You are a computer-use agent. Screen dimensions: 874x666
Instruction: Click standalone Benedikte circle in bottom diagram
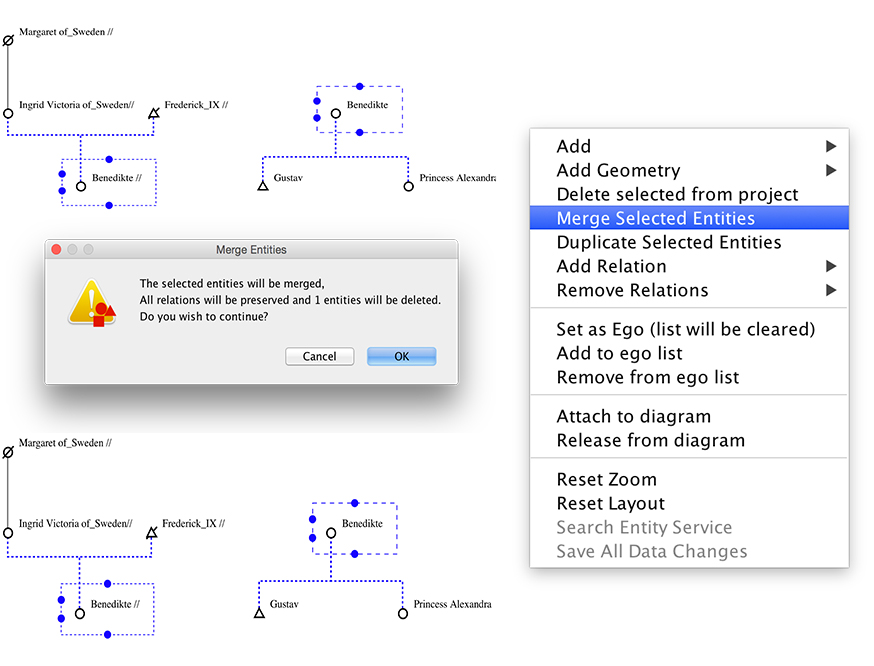tap(331, 533)
